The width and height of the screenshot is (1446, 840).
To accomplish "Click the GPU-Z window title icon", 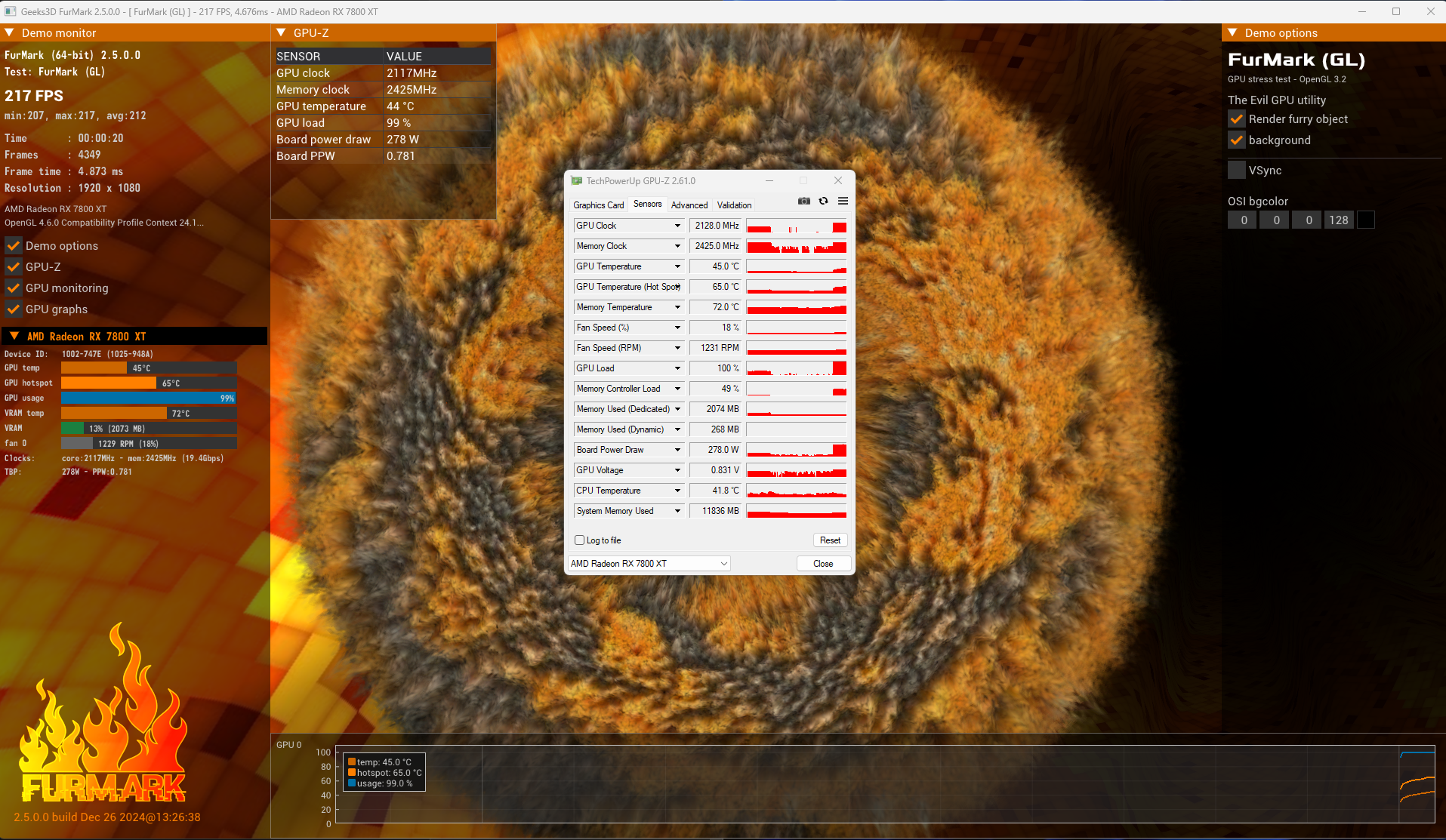I will (577, 181).
